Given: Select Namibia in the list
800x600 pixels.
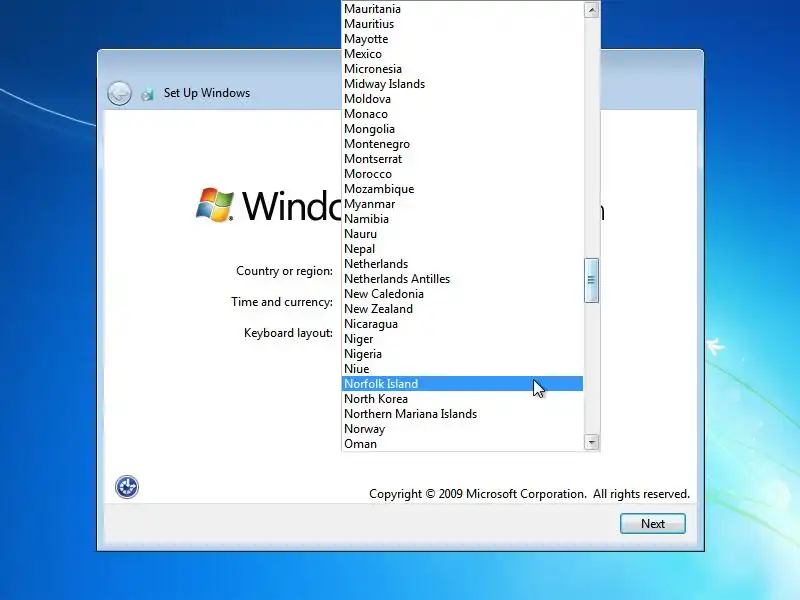Looking at the screenshot, I should pos(462,219).
